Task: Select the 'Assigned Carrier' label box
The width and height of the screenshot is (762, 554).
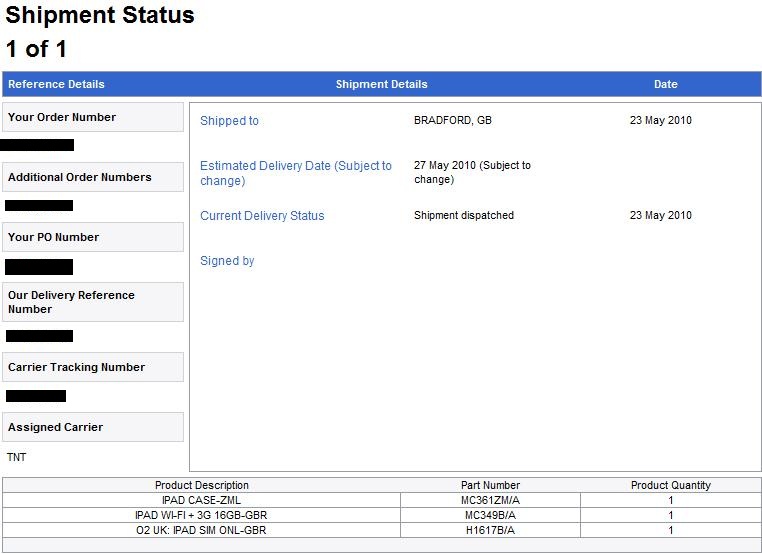Action: tap(56, 427)
